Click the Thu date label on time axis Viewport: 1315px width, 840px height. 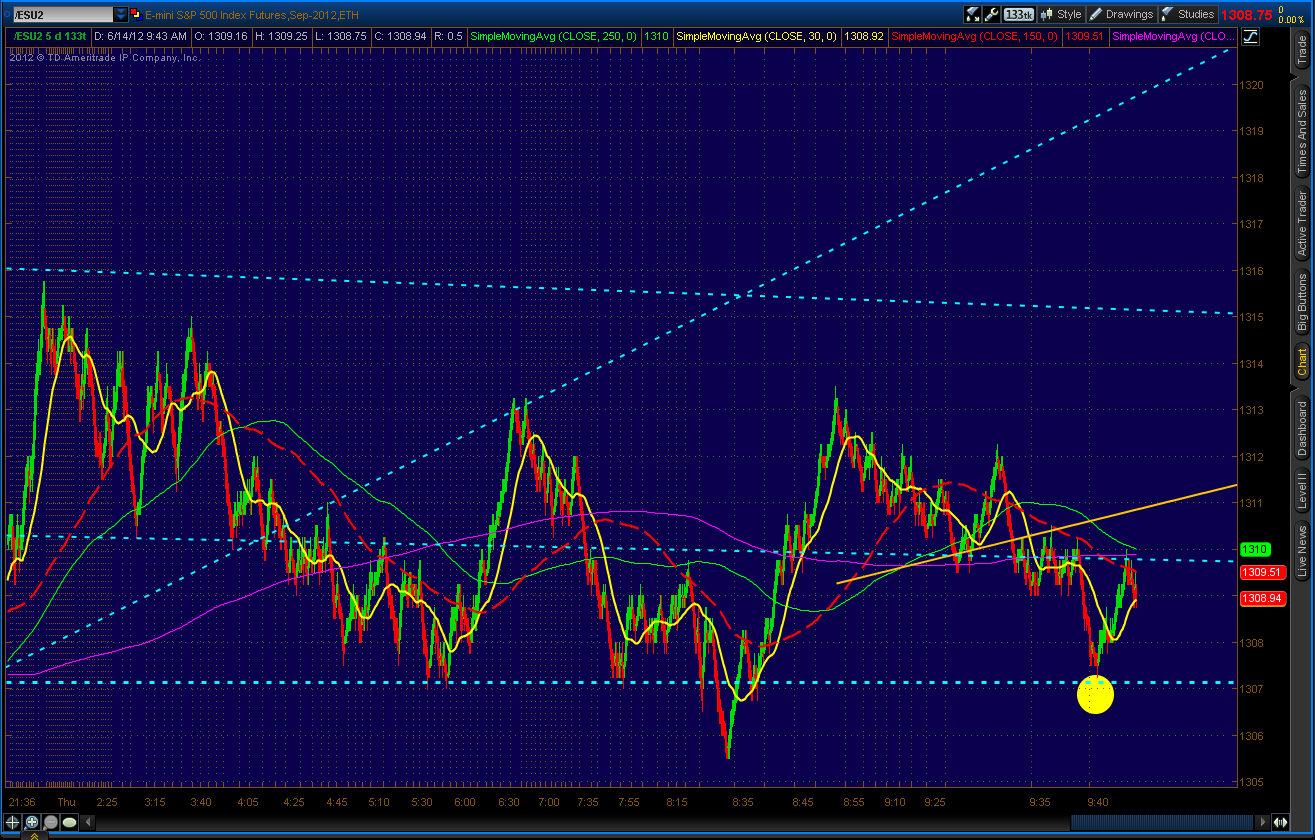click(x=66, y=802)
